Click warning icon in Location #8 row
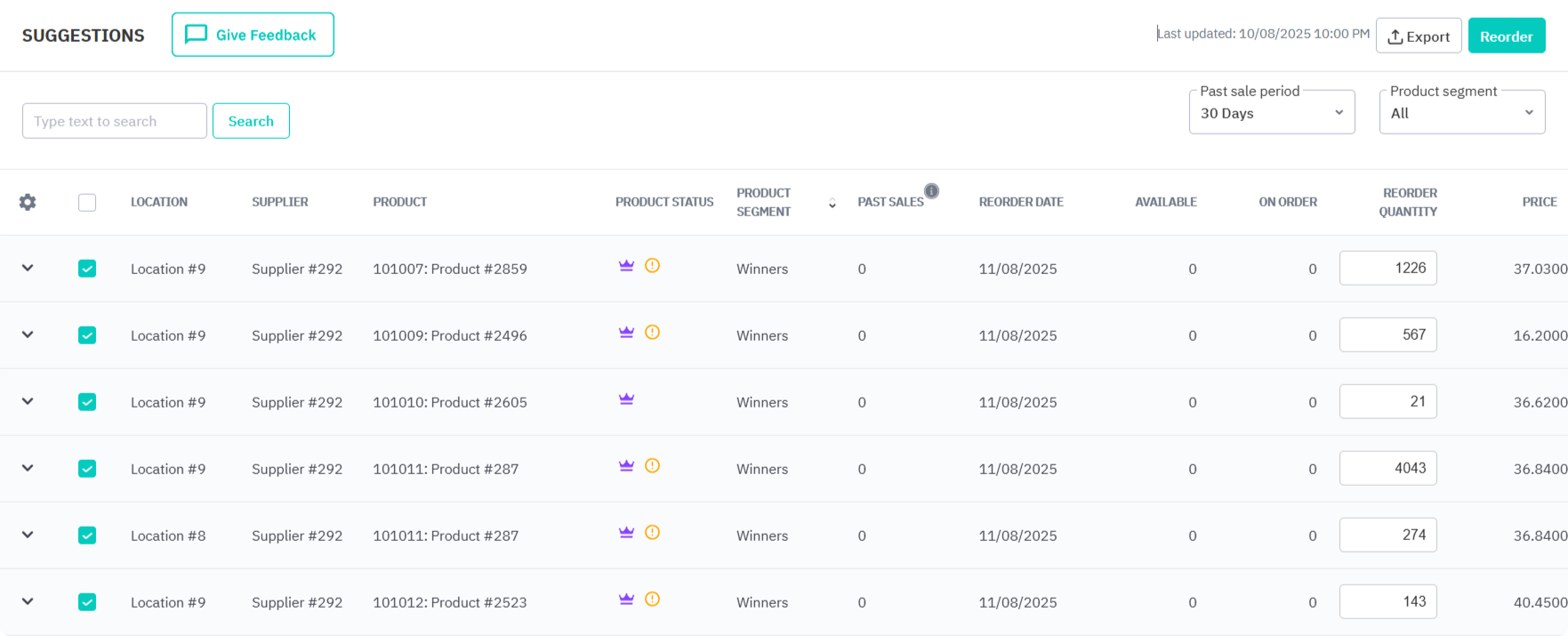 pos(652,533)
